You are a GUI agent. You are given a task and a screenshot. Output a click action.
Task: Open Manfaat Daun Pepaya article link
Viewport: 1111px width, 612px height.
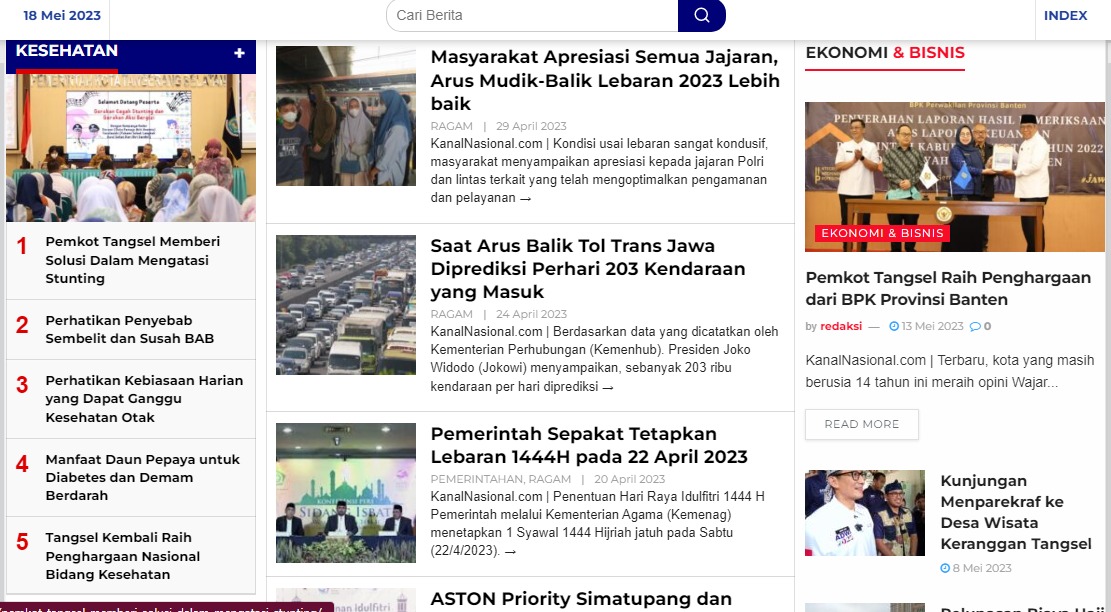click(x=142, y=477)
